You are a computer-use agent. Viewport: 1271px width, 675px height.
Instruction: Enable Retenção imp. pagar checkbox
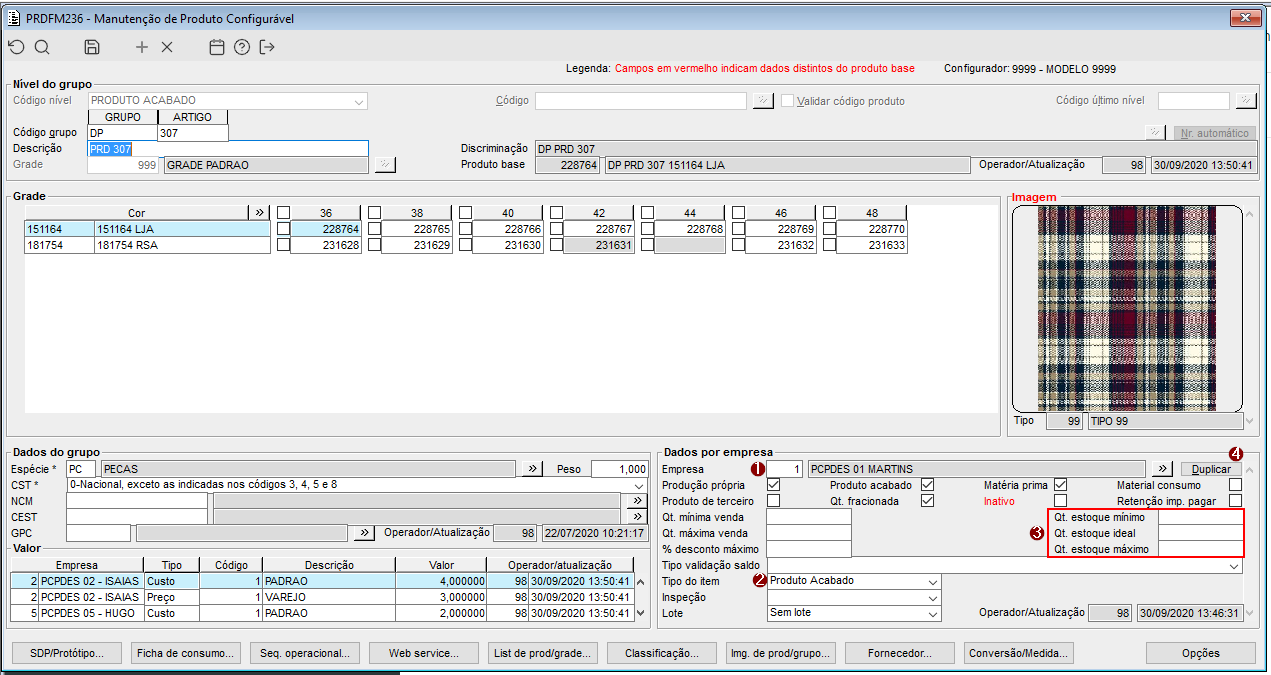tap(1235, 500)
